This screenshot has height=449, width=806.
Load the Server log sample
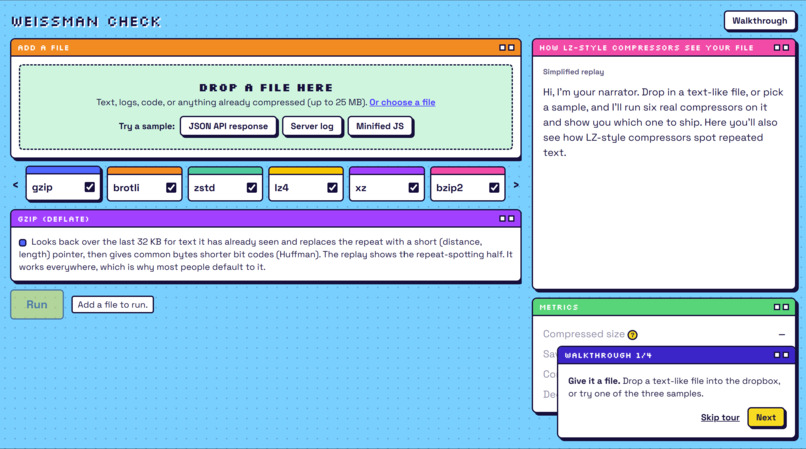[312, 126]
